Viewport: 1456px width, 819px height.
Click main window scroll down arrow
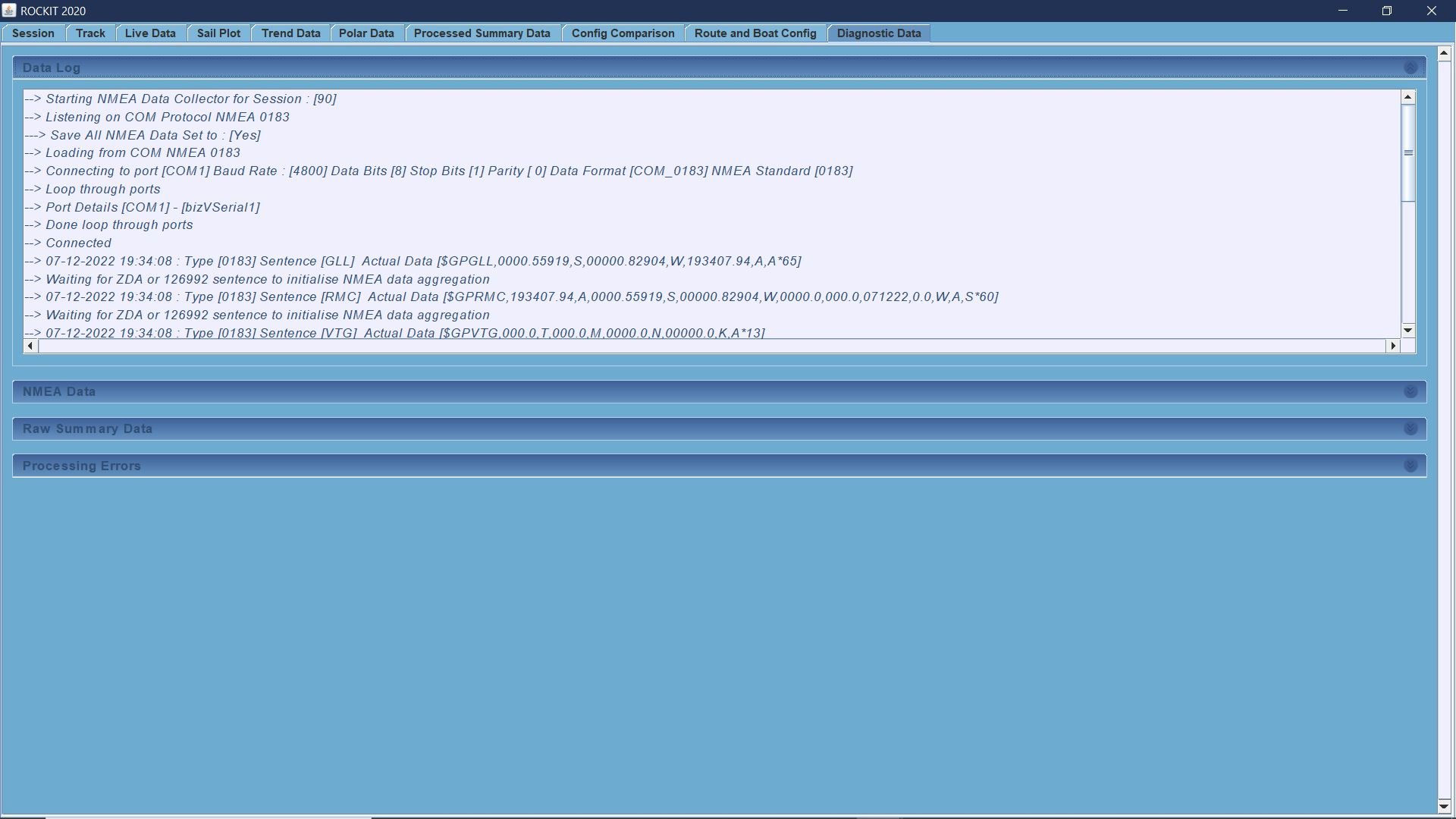coord(1443,806)
